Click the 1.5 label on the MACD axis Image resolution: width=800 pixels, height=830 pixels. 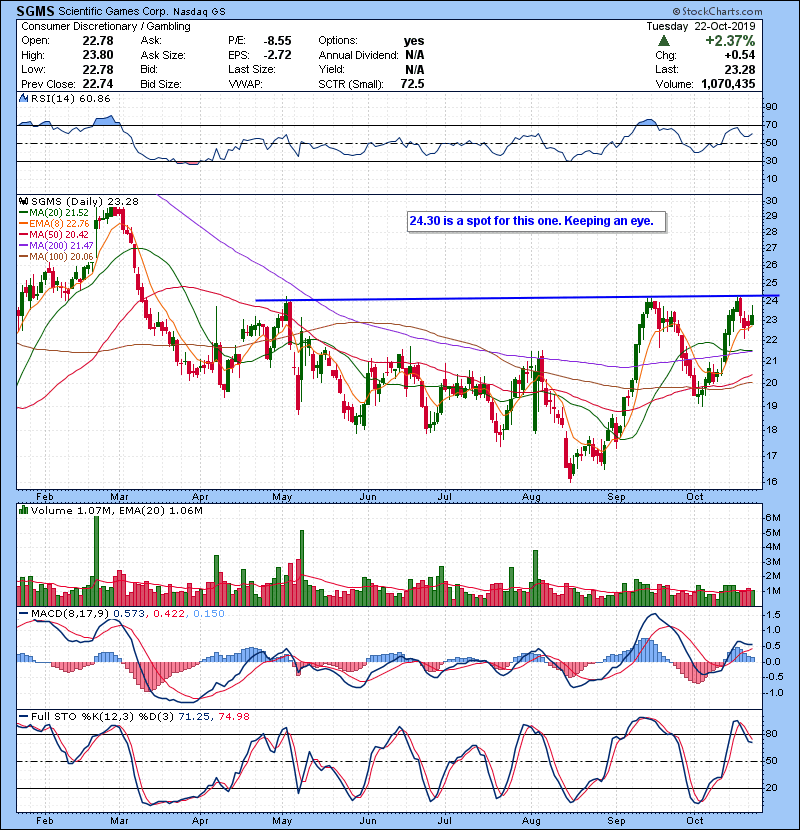click(x=773, y=614)
